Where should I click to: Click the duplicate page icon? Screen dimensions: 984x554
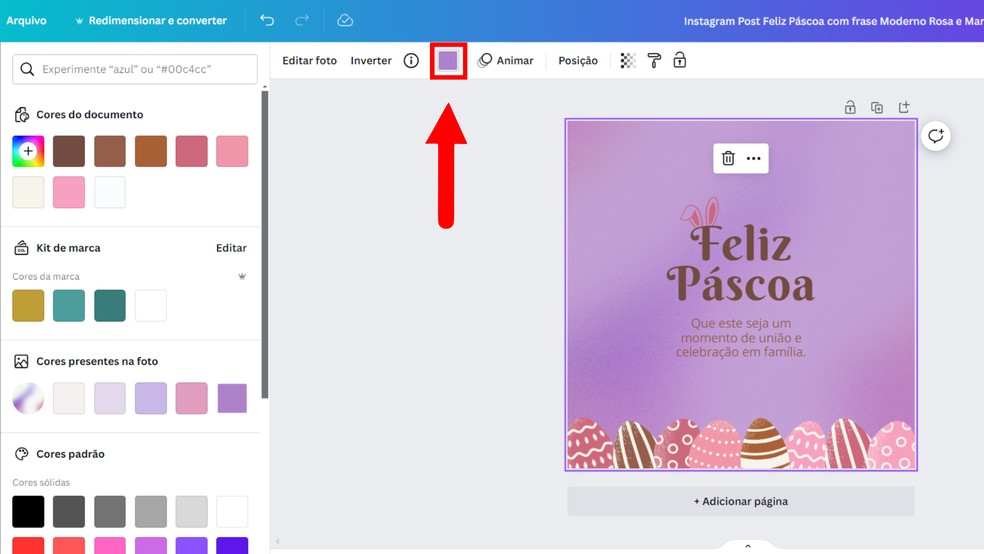[x=877, y=107]
